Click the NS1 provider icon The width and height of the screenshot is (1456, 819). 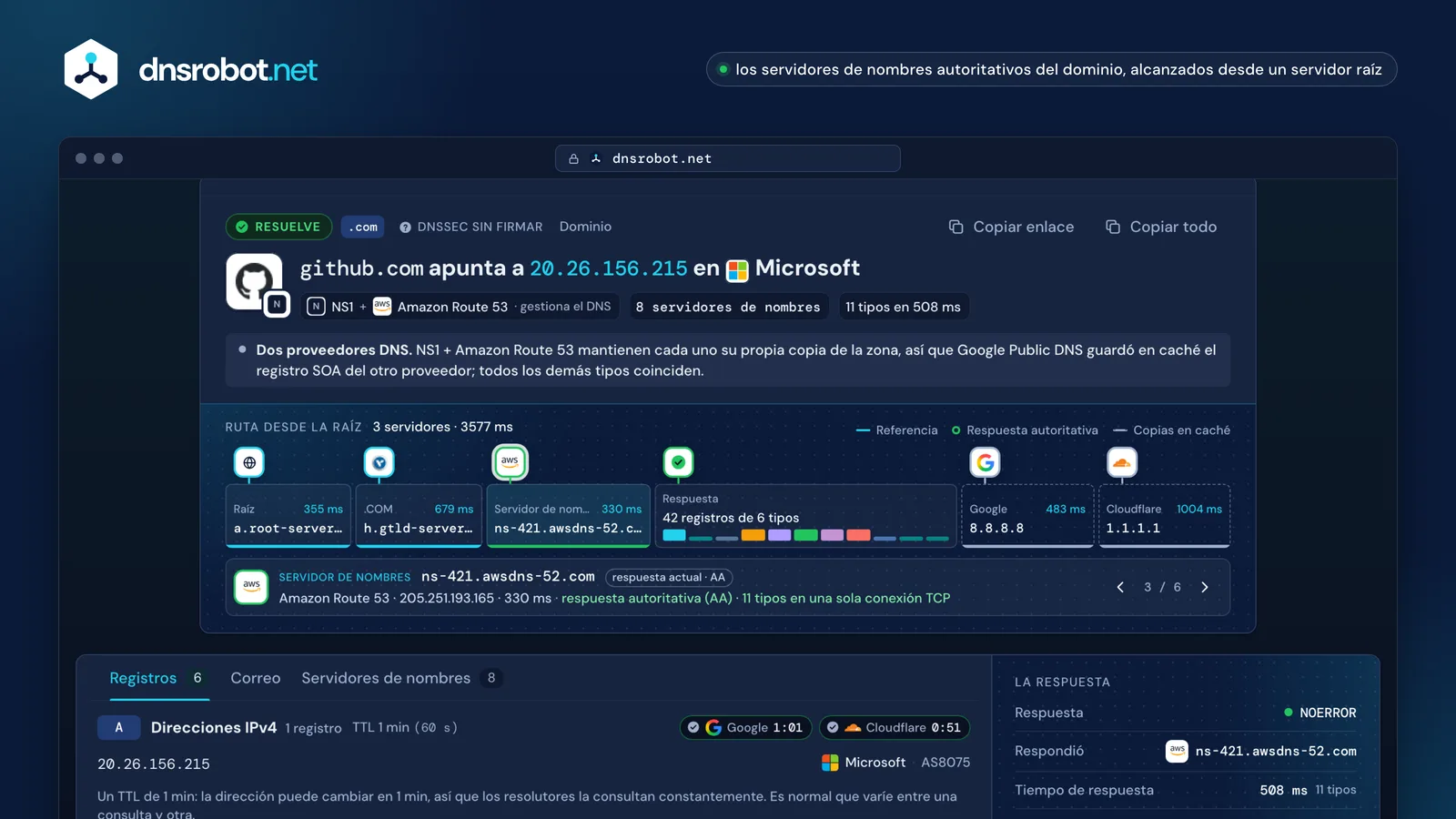click(x=316, y=307)
